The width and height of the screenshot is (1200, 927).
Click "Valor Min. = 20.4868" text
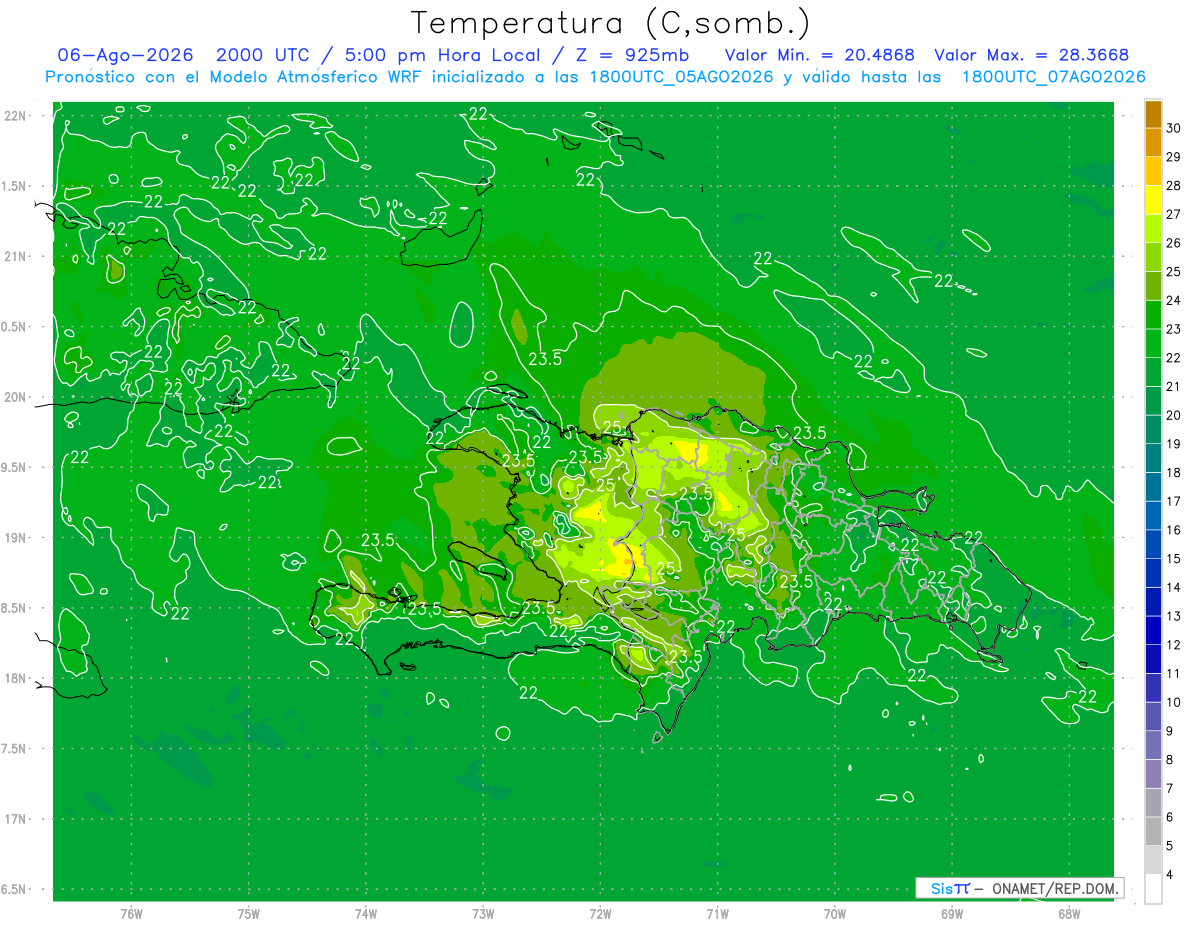[820, 55]
